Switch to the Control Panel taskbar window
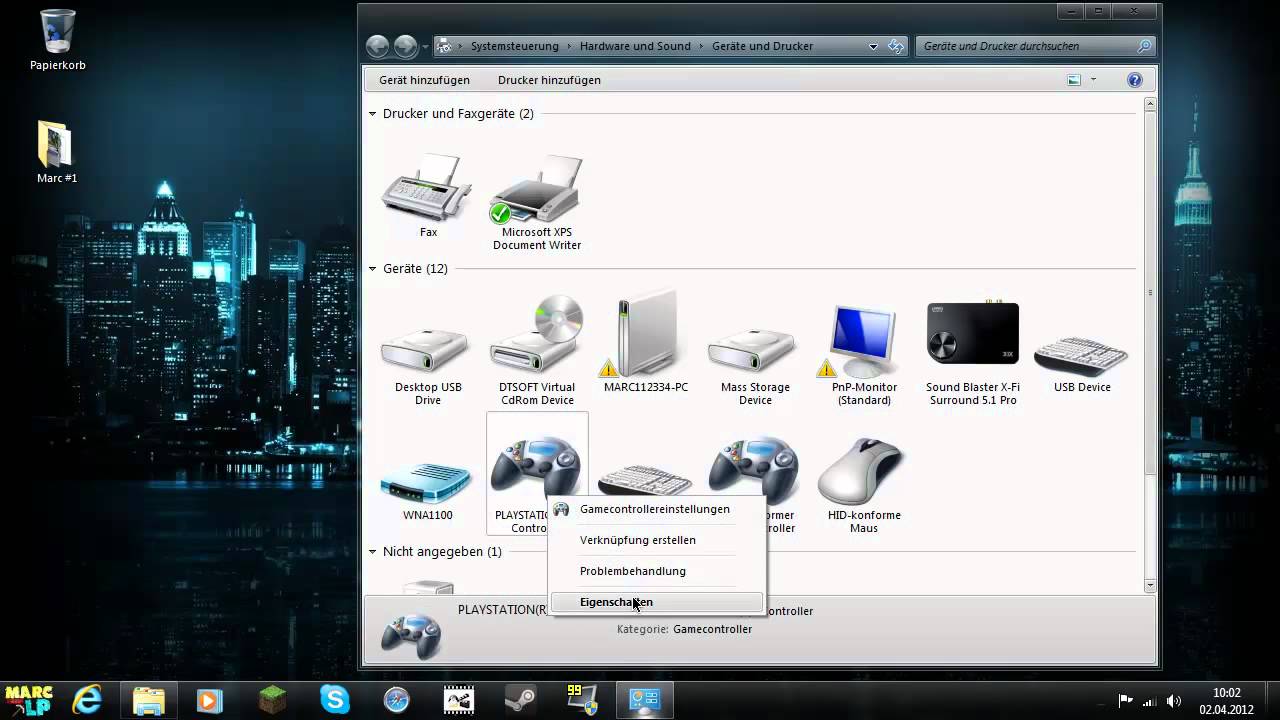The image size is (1280, 720). pos(644,700)
